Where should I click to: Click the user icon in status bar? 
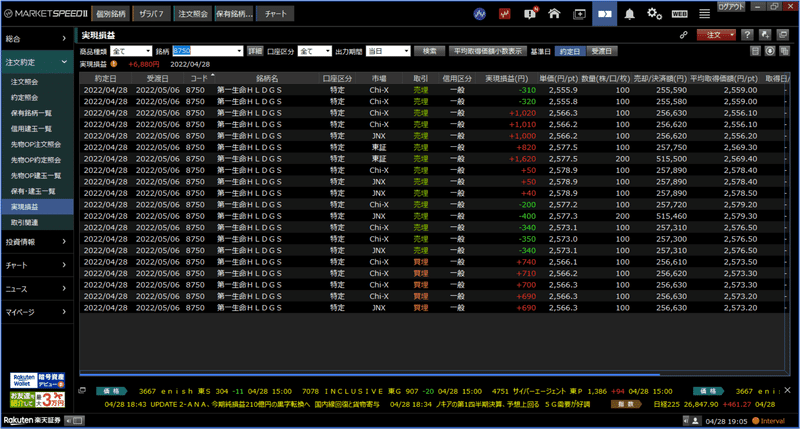point(695,421)
